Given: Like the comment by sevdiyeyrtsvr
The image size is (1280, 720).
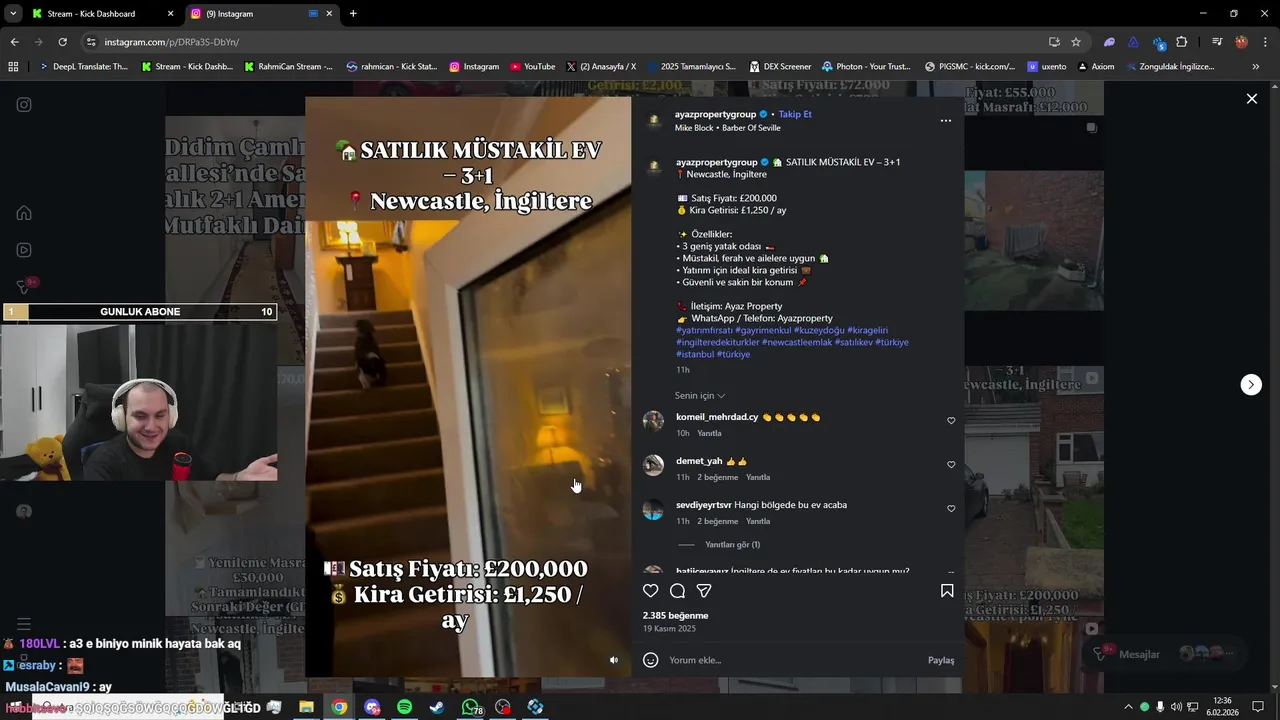Looking at the screenshot, I should pyautogui.click(x=951, y=509).
